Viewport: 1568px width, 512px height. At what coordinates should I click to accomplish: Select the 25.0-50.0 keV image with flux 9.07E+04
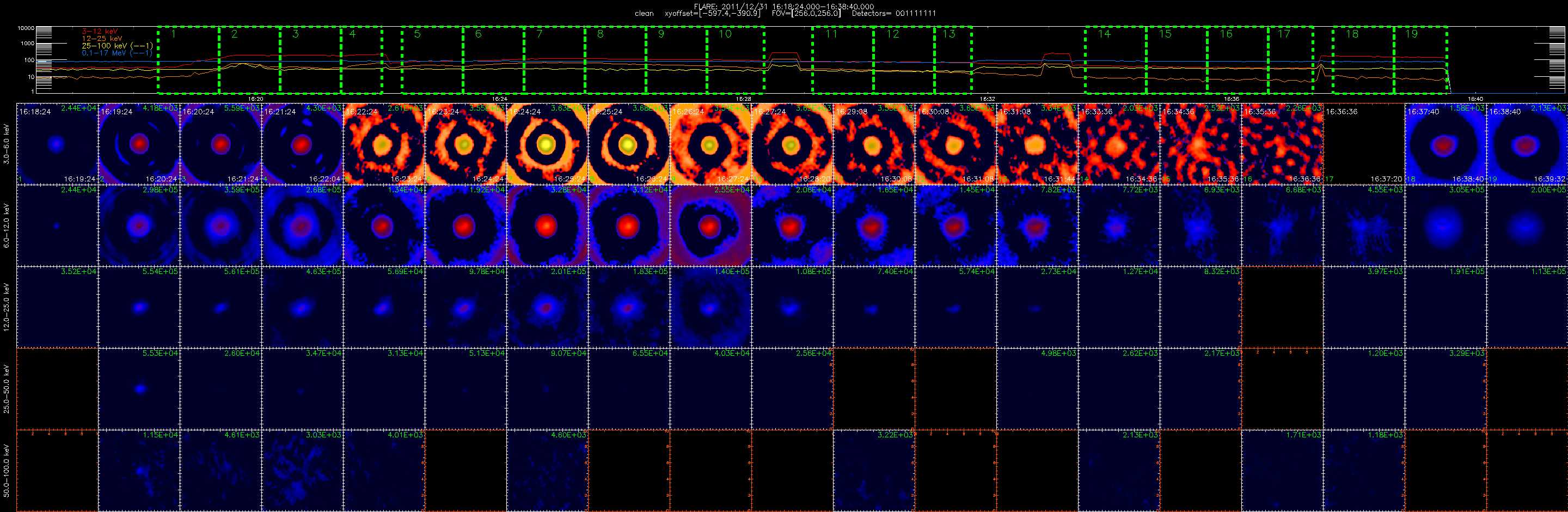point(547,388)
